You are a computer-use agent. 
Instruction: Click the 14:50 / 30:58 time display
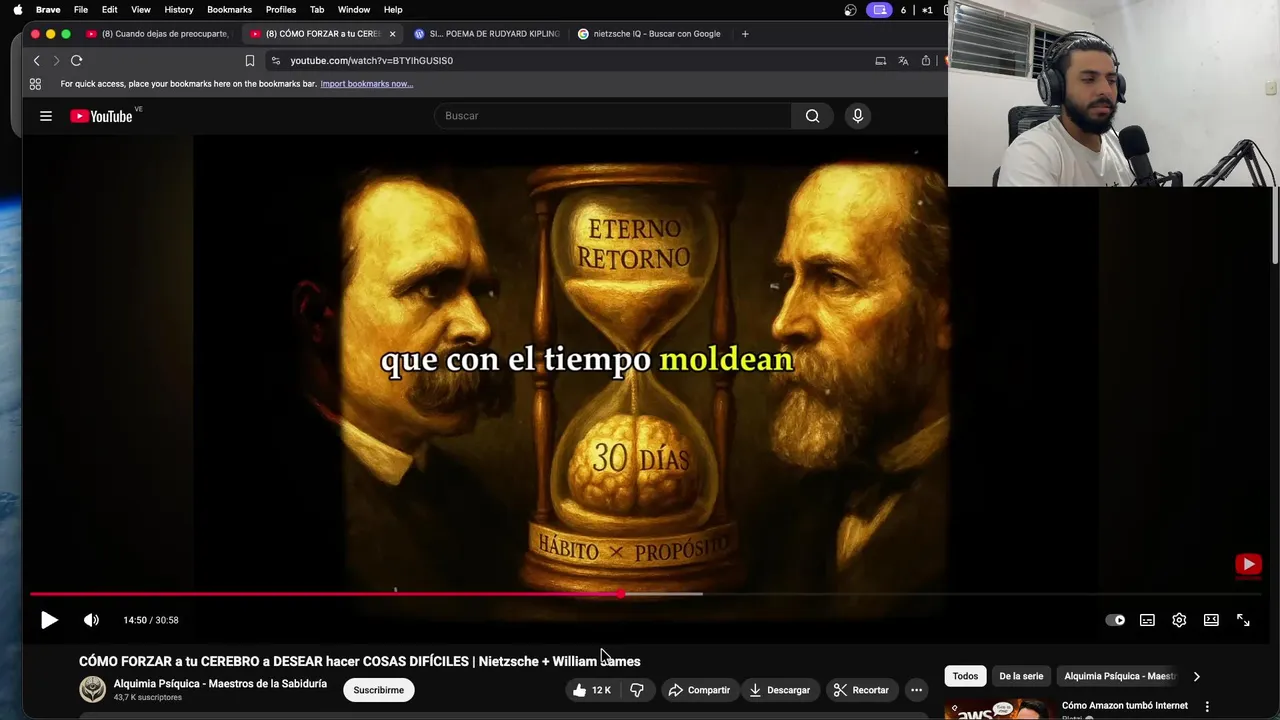151,620
